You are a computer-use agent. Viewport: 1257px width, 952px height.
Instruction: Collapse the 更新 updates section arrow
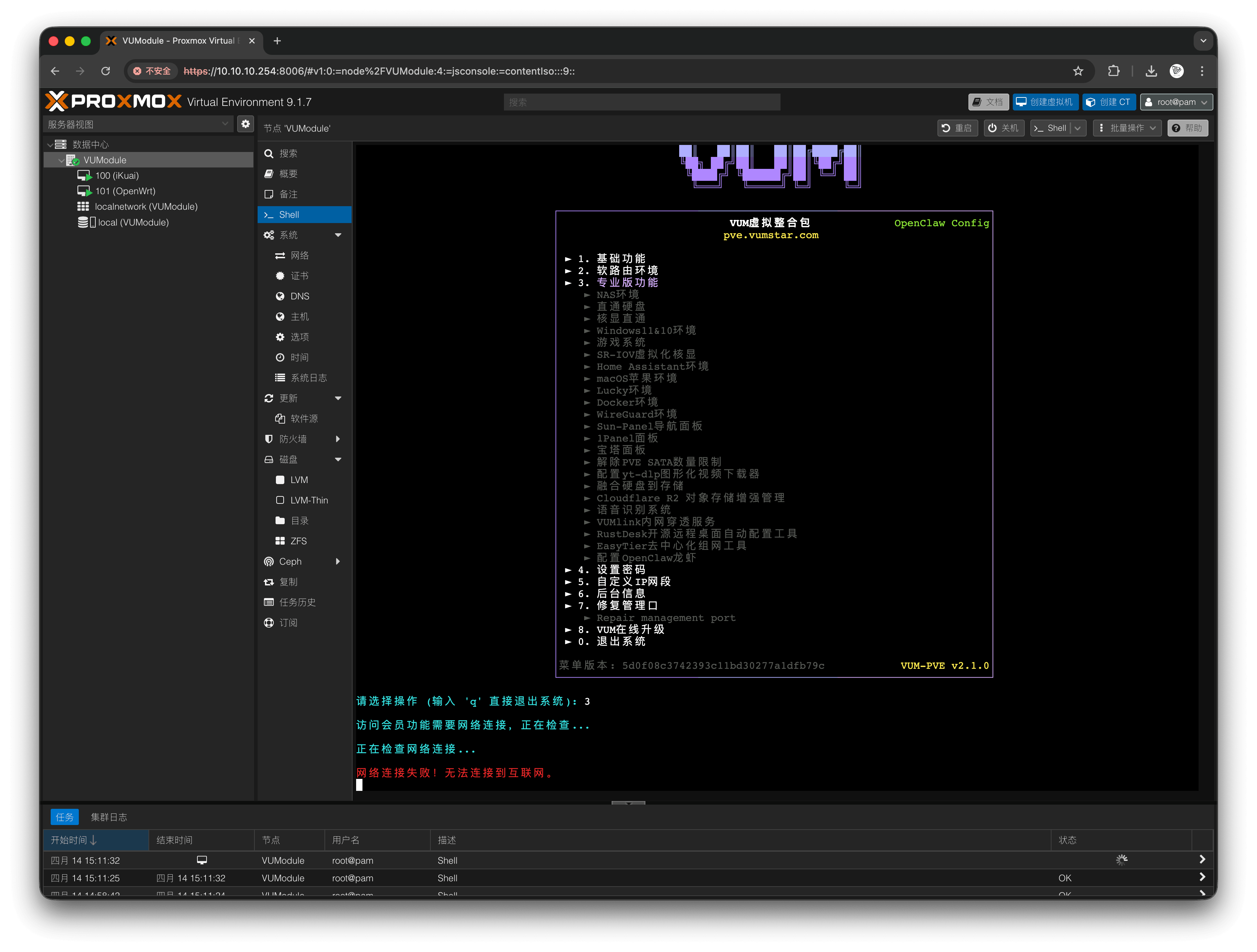pyautogui.click(x=338, y=398)
